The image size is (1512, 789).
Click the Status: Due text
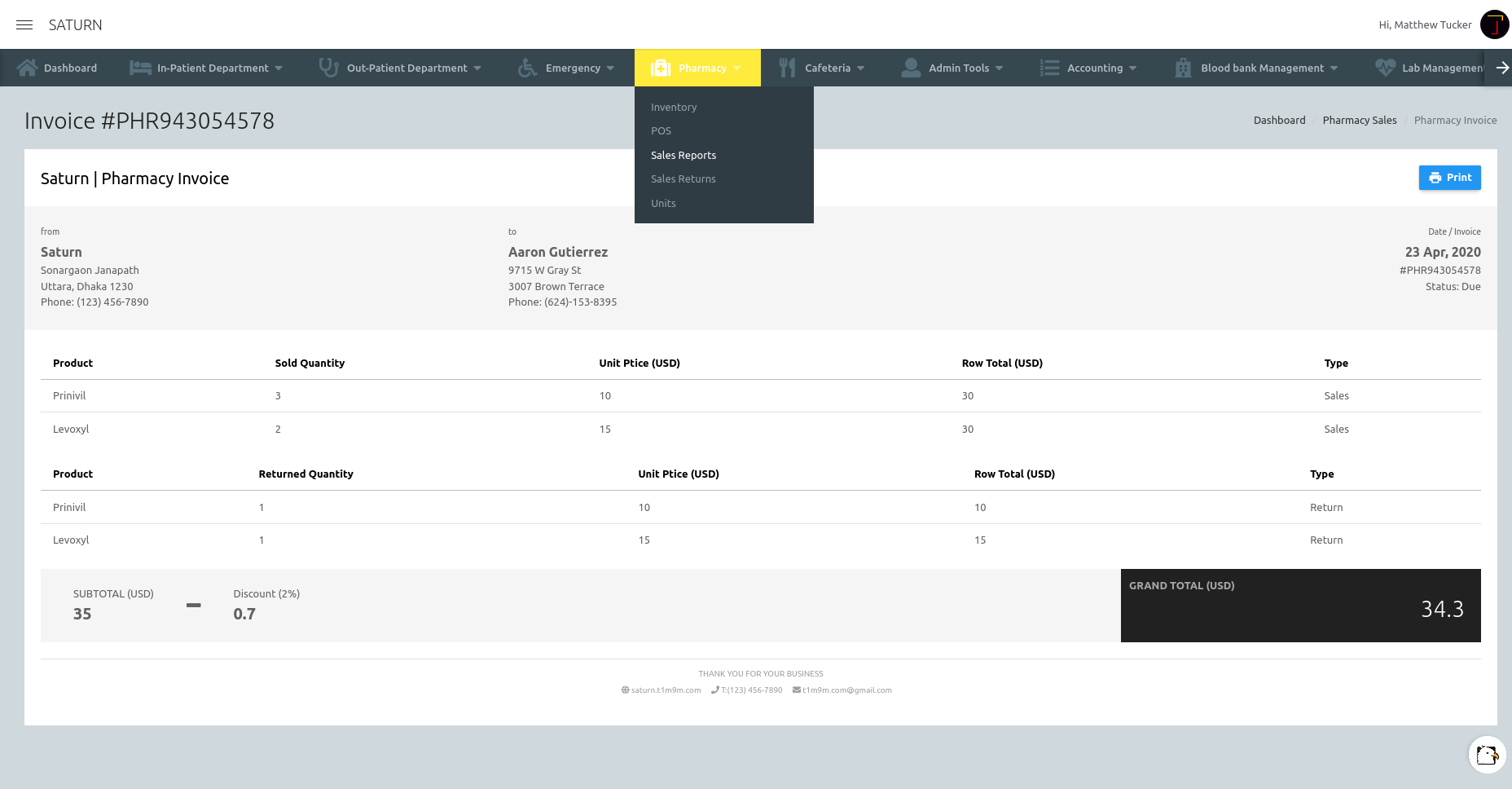(1453, 286)
